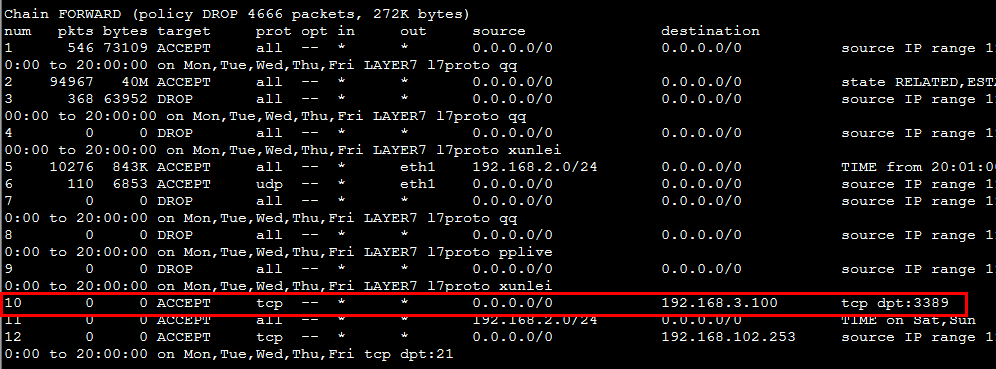The height and width of the screenshot is (369, 996).
Task: Select packet count 10276 in rule 5
Action: click(71, 167)
